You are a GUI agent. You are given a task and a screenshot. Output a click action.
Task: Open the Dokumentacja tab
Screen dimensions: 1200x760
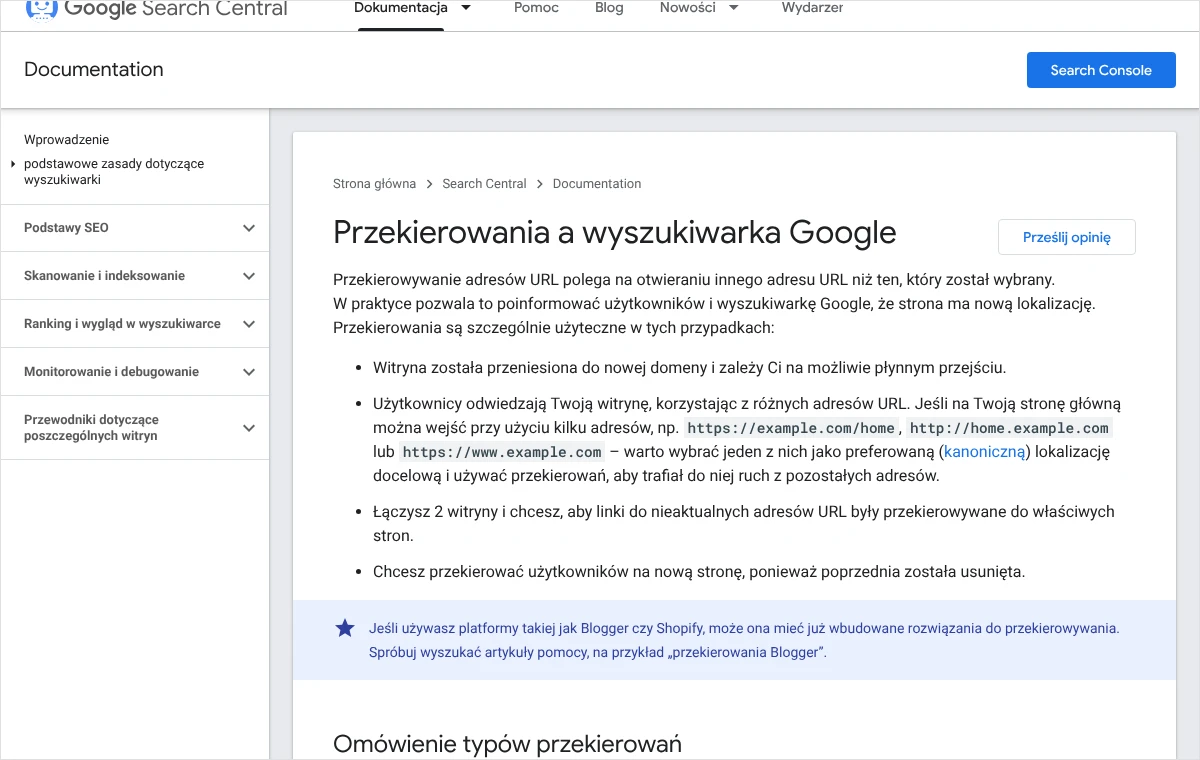click(x=401, y=8)
